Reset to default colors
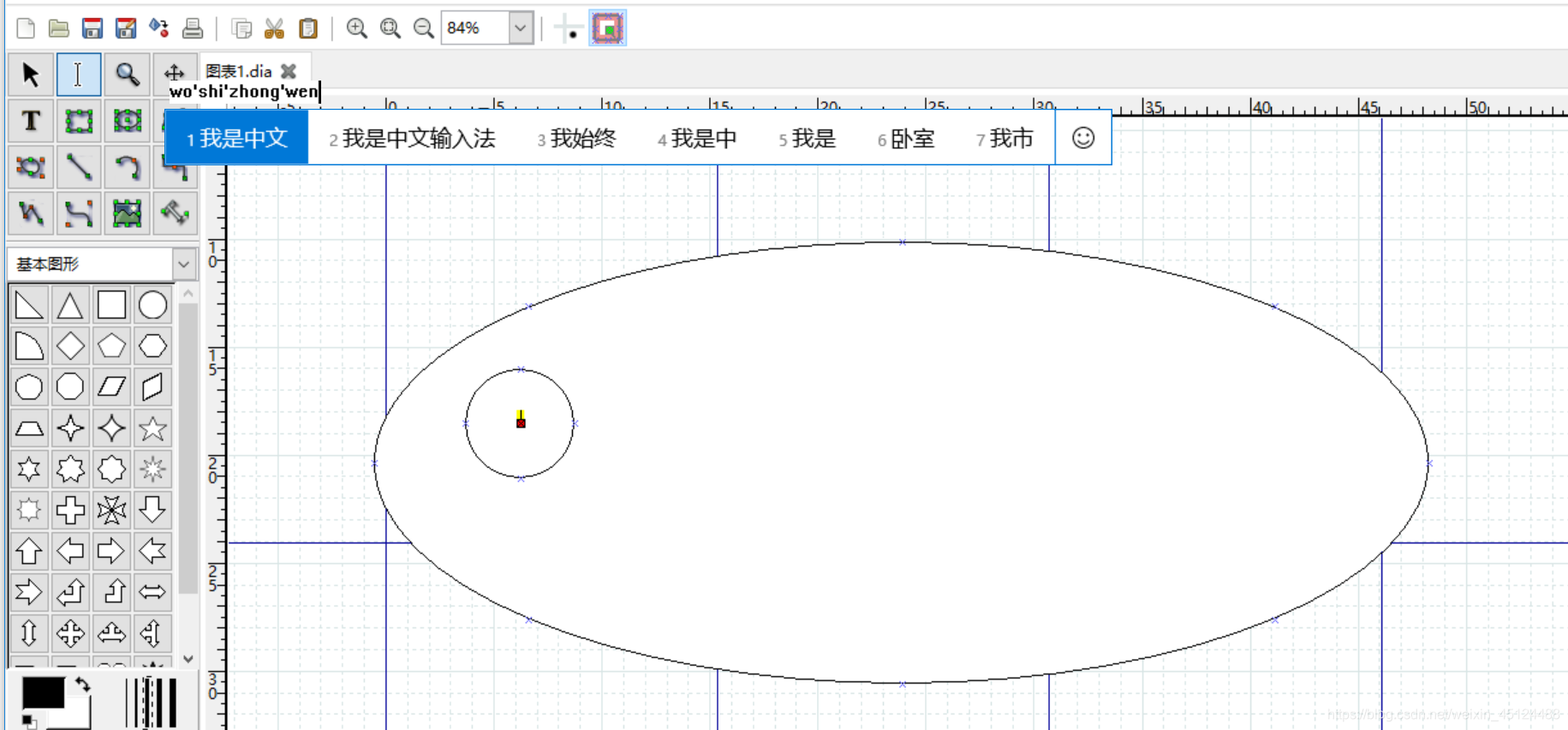Viewport: 1568px width, 730px height. (29, 721)
